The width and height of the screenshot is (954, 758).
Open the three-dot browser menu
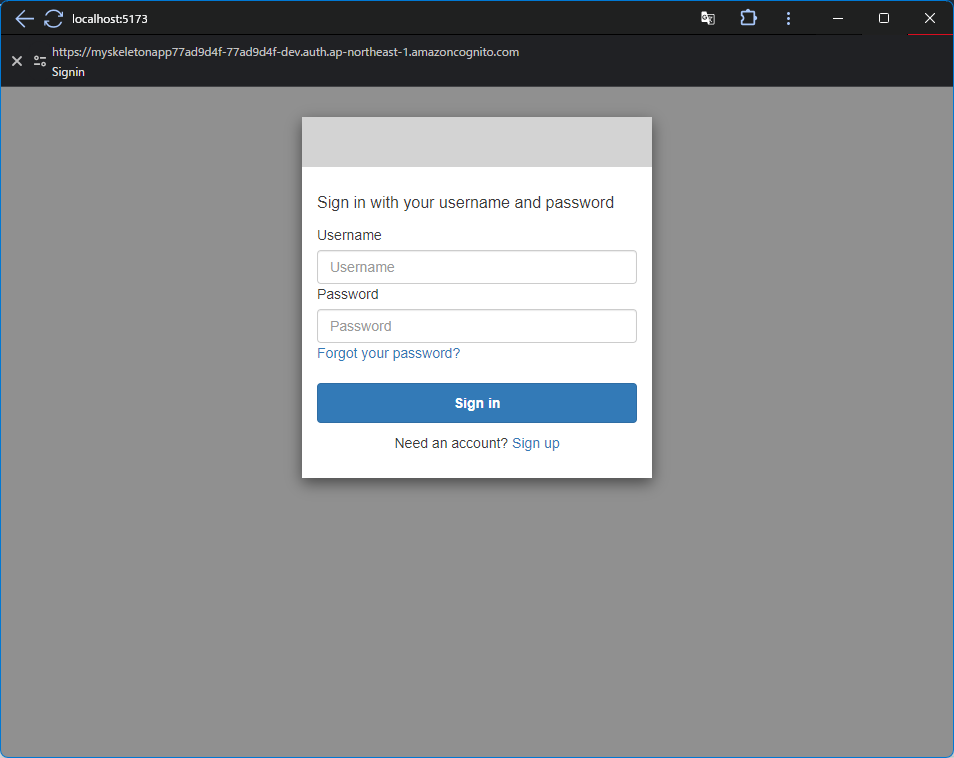(x=789, y=18)
